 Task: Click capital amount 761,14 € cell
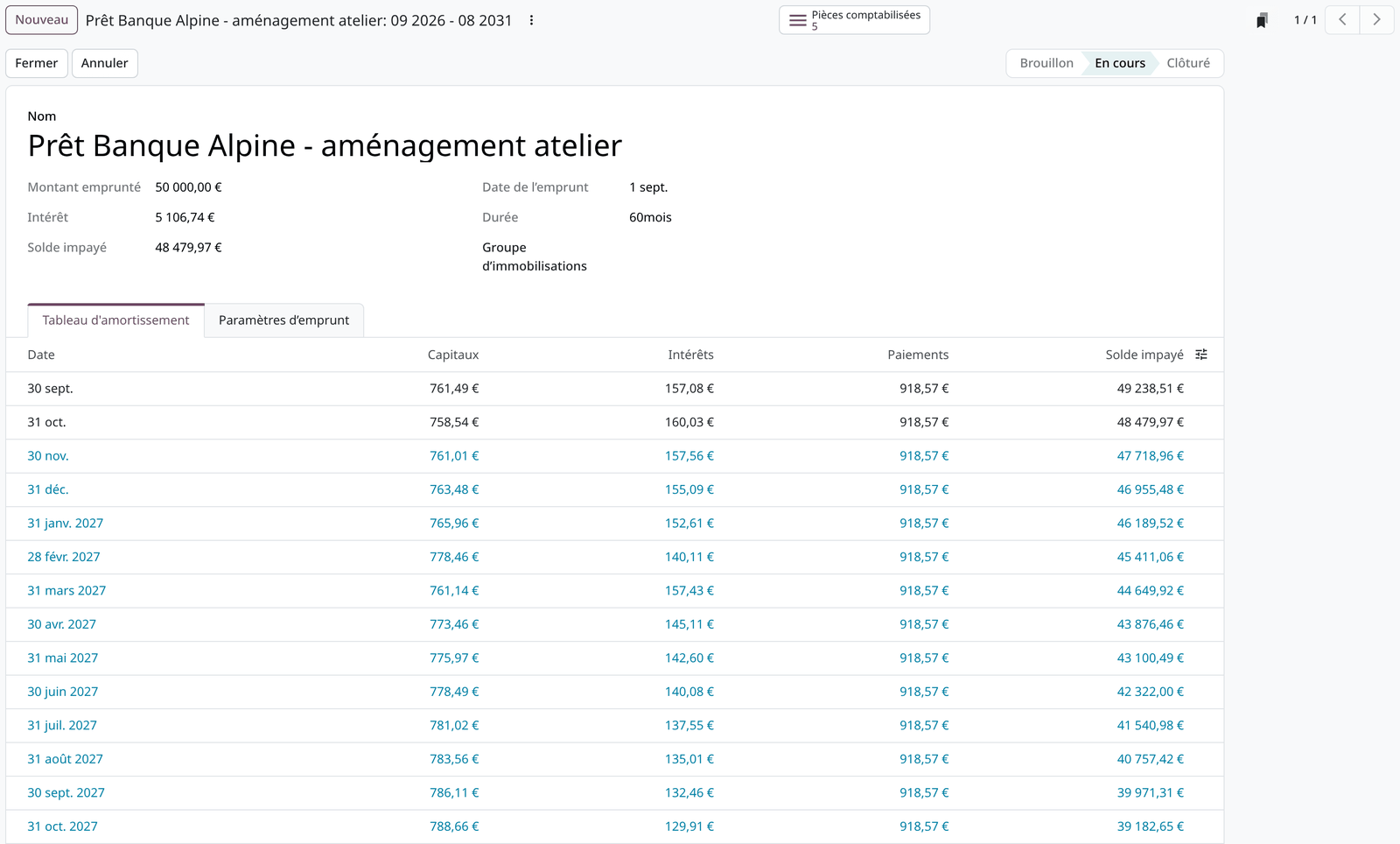click(454, 591)
